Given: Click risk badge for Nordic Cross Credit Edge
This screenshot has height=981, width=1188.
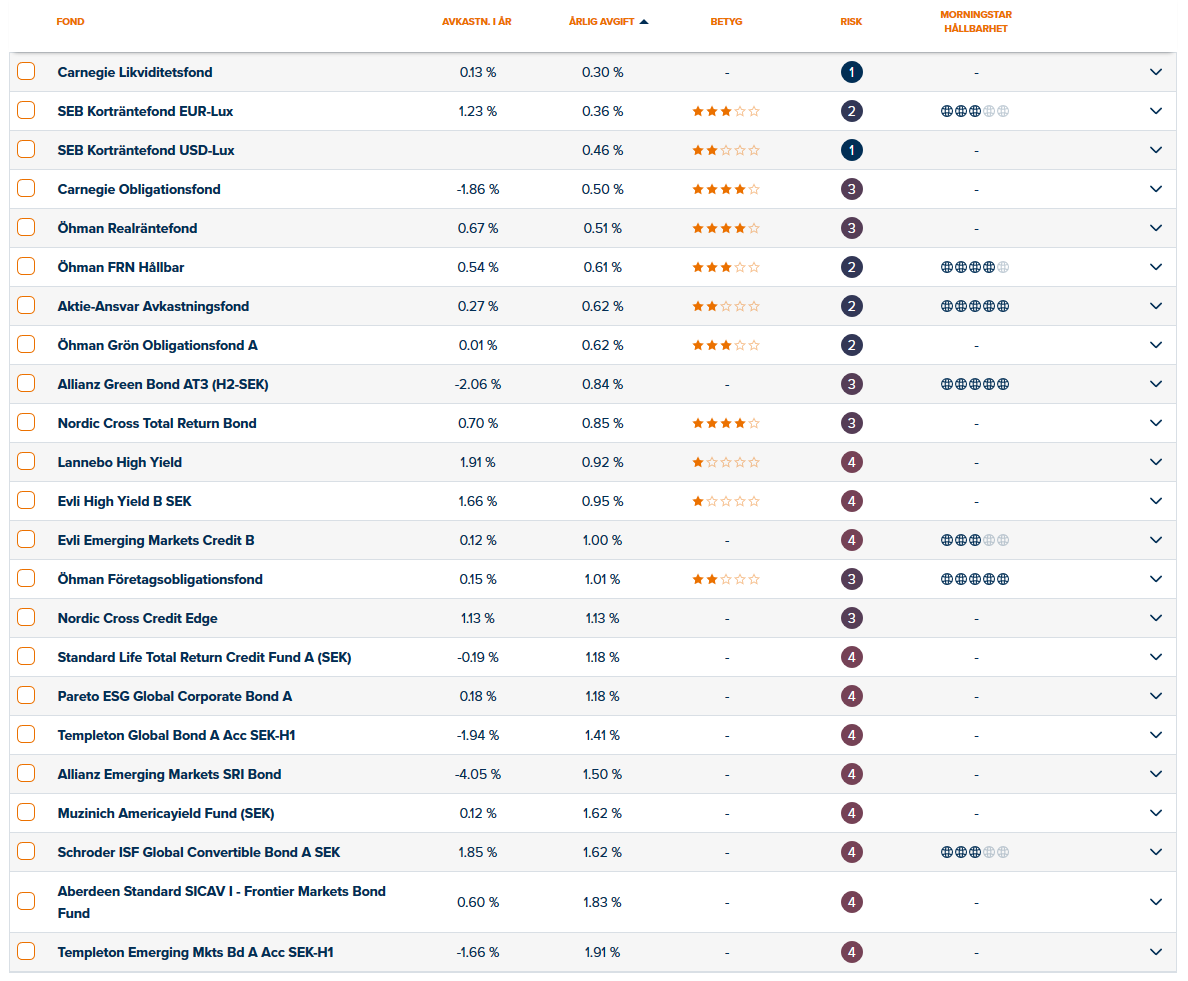Looking at the screenshot, I should pos(851,618).
